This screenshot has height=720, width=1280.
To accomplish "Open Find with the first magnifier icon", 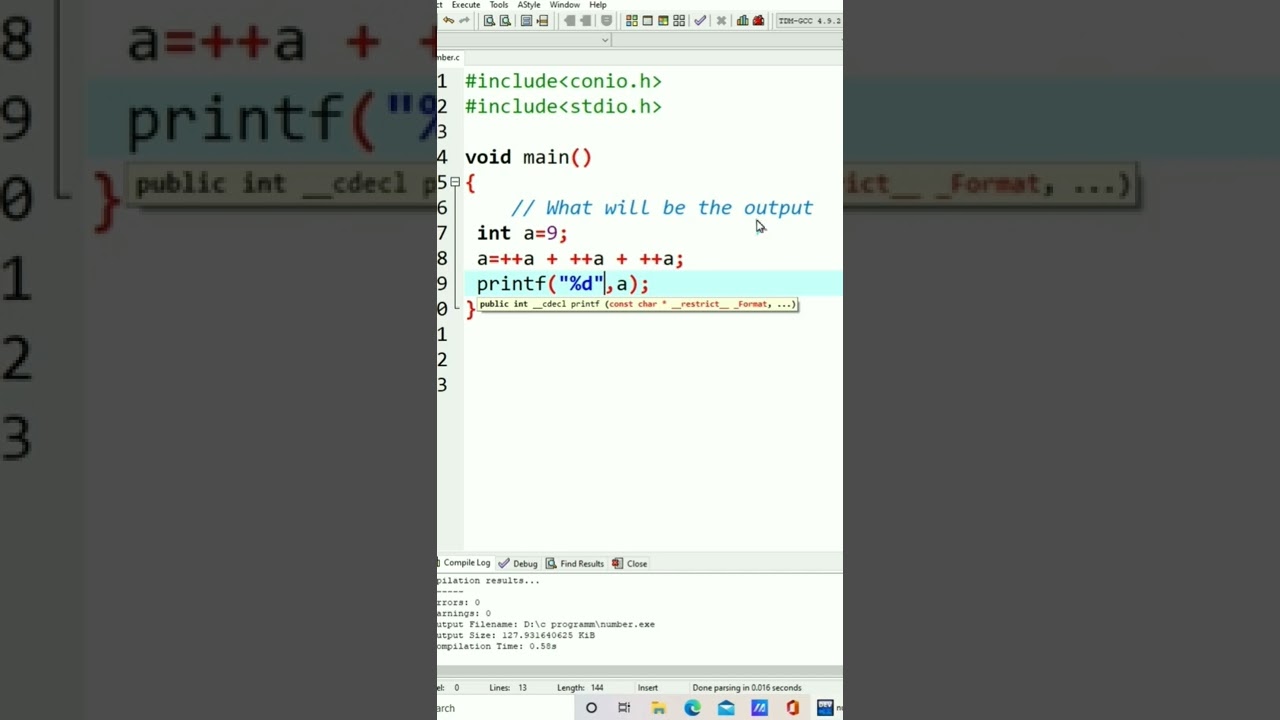I will [x=489, y=20].
